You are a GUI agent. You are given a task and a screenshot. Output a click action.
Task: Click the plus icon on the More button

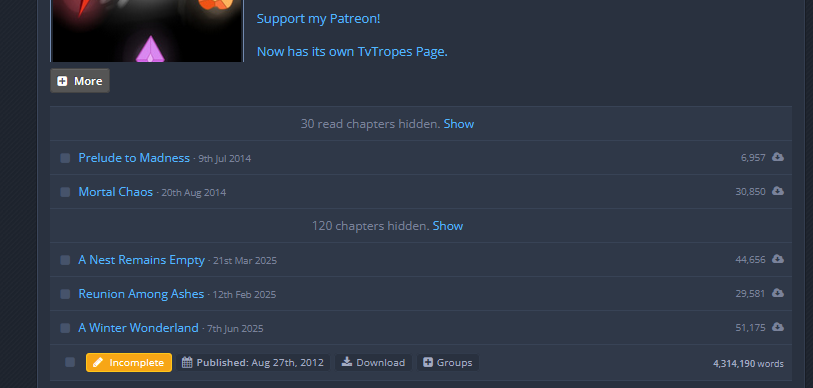coord(62,81)
